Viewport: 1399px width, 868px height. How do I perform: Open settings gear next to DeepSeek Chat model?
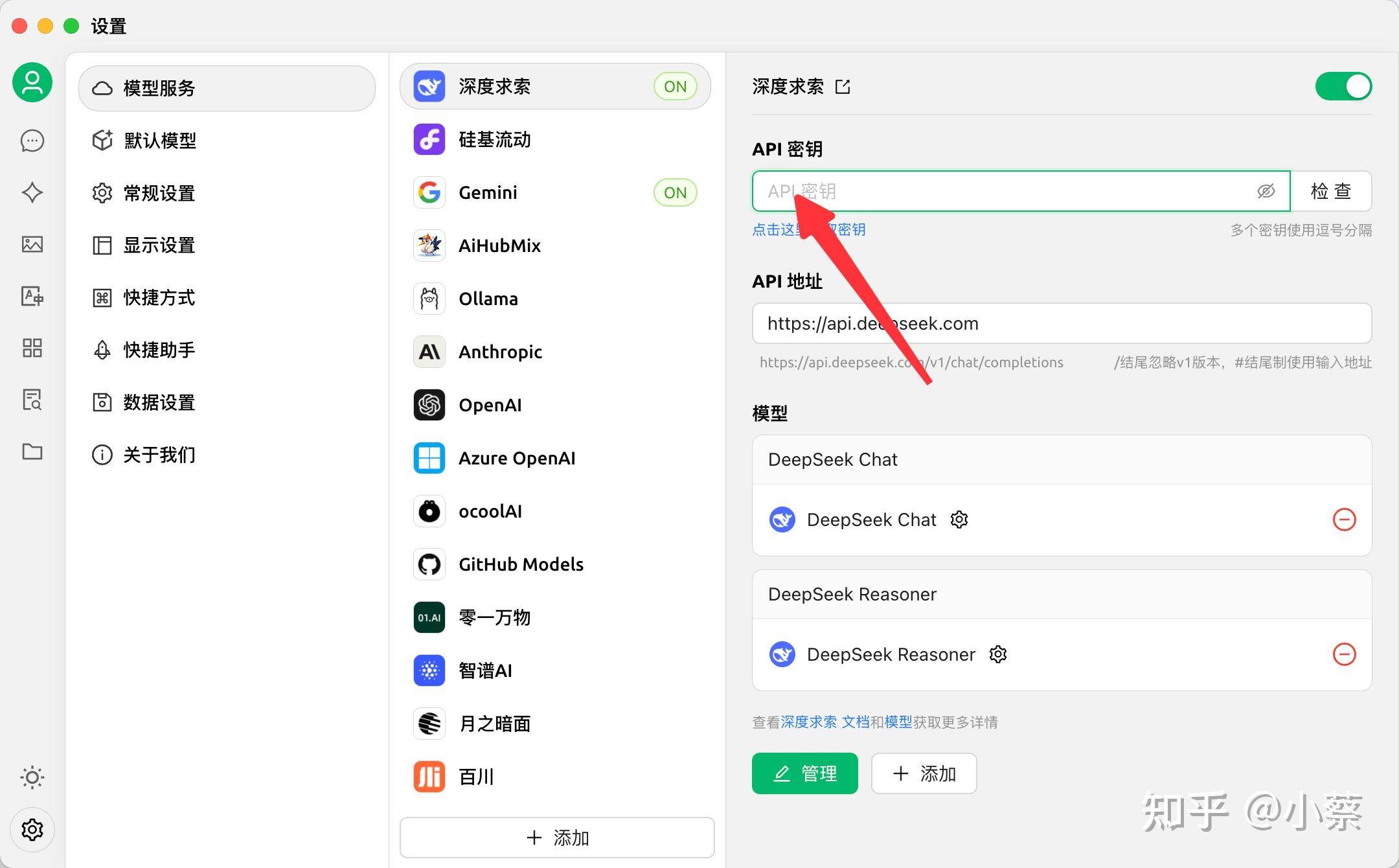click(959, 520)
